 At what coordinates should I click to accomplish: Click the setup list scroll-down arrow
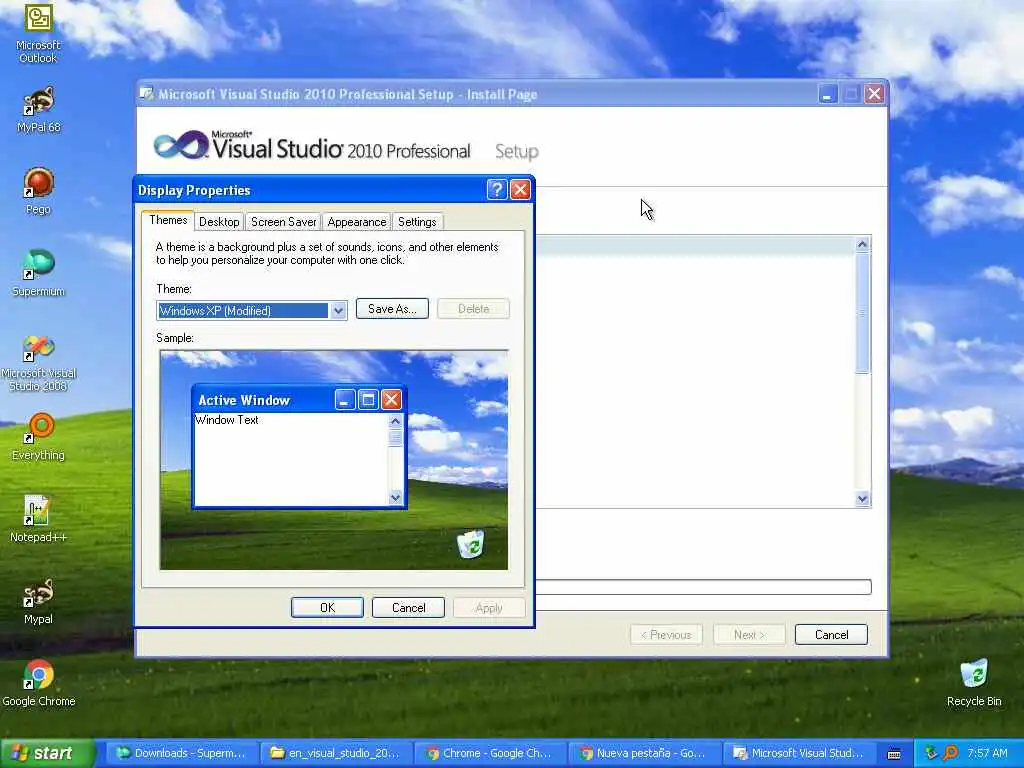pyautogui.click(x=862, y=499)
